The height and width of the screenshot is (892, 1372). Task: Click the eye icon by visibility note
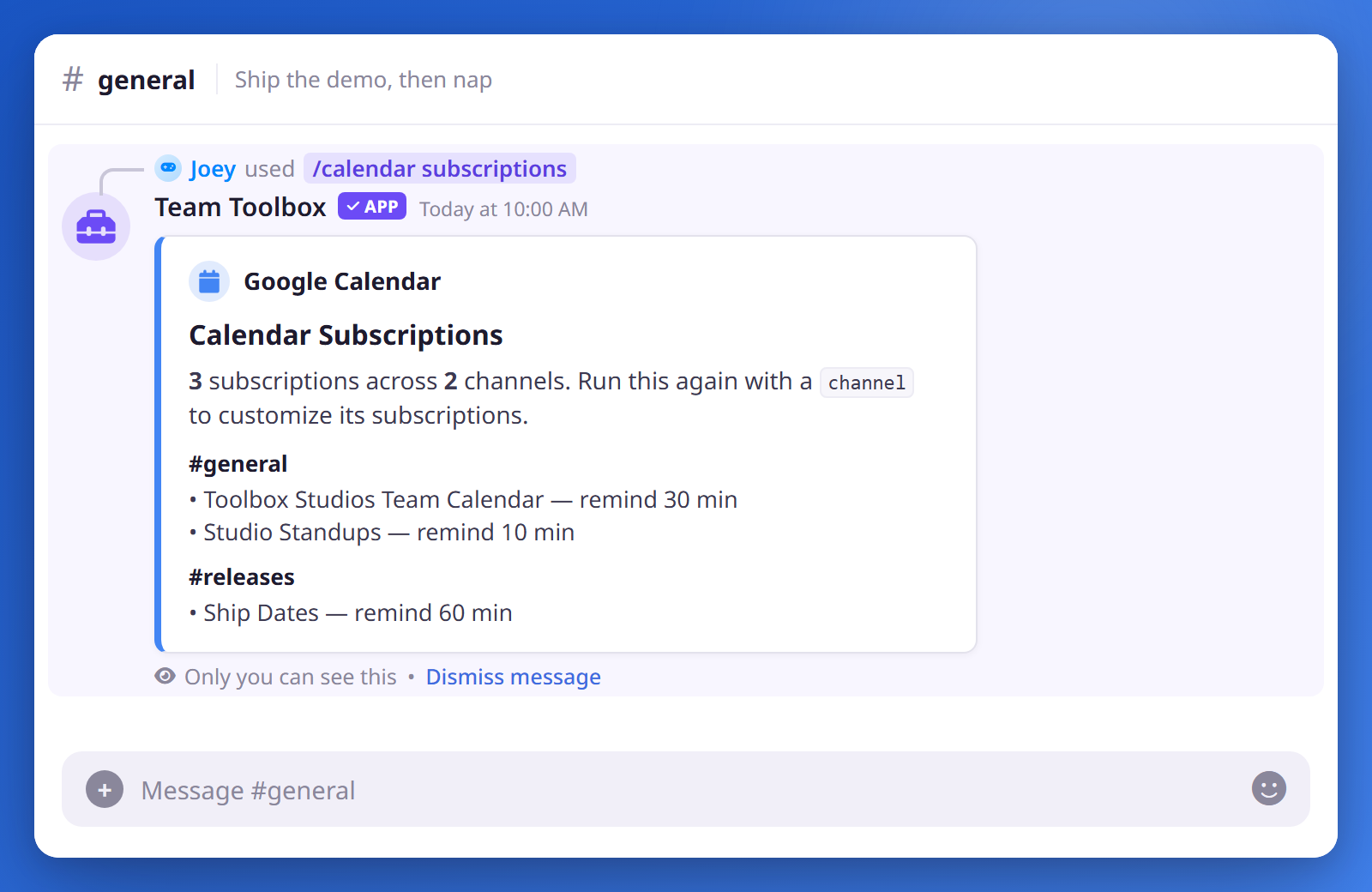click(165, 676)
